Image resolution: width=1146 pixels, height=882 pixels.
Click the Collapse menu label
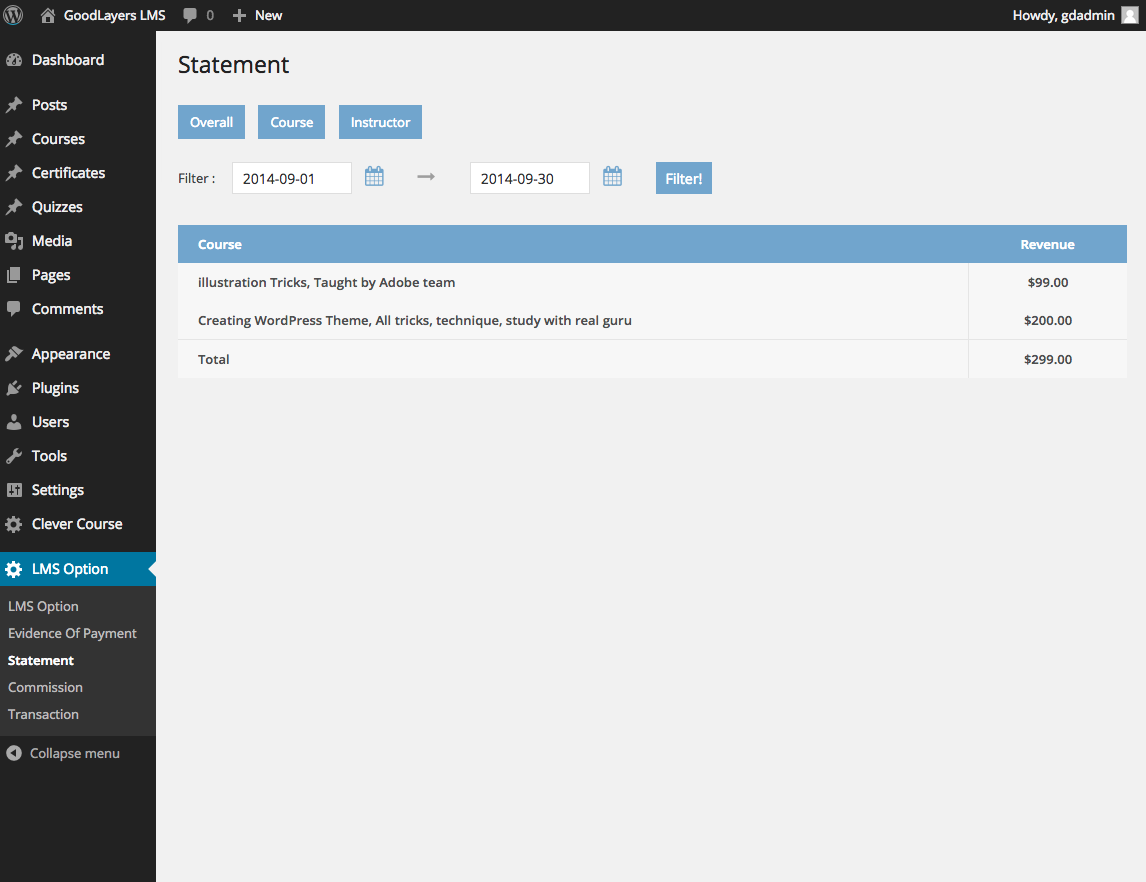coord(75,753)
